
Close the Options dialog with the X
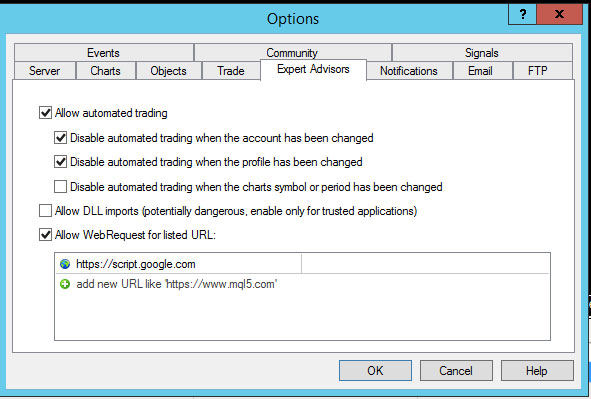(x=559, y=14)
